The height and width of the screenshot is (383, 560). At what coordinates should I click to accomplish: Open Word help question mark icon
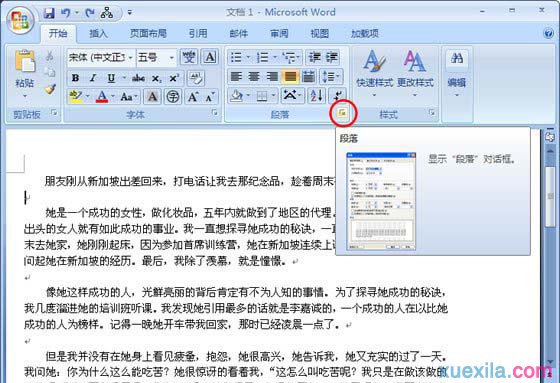click(548, 33)
